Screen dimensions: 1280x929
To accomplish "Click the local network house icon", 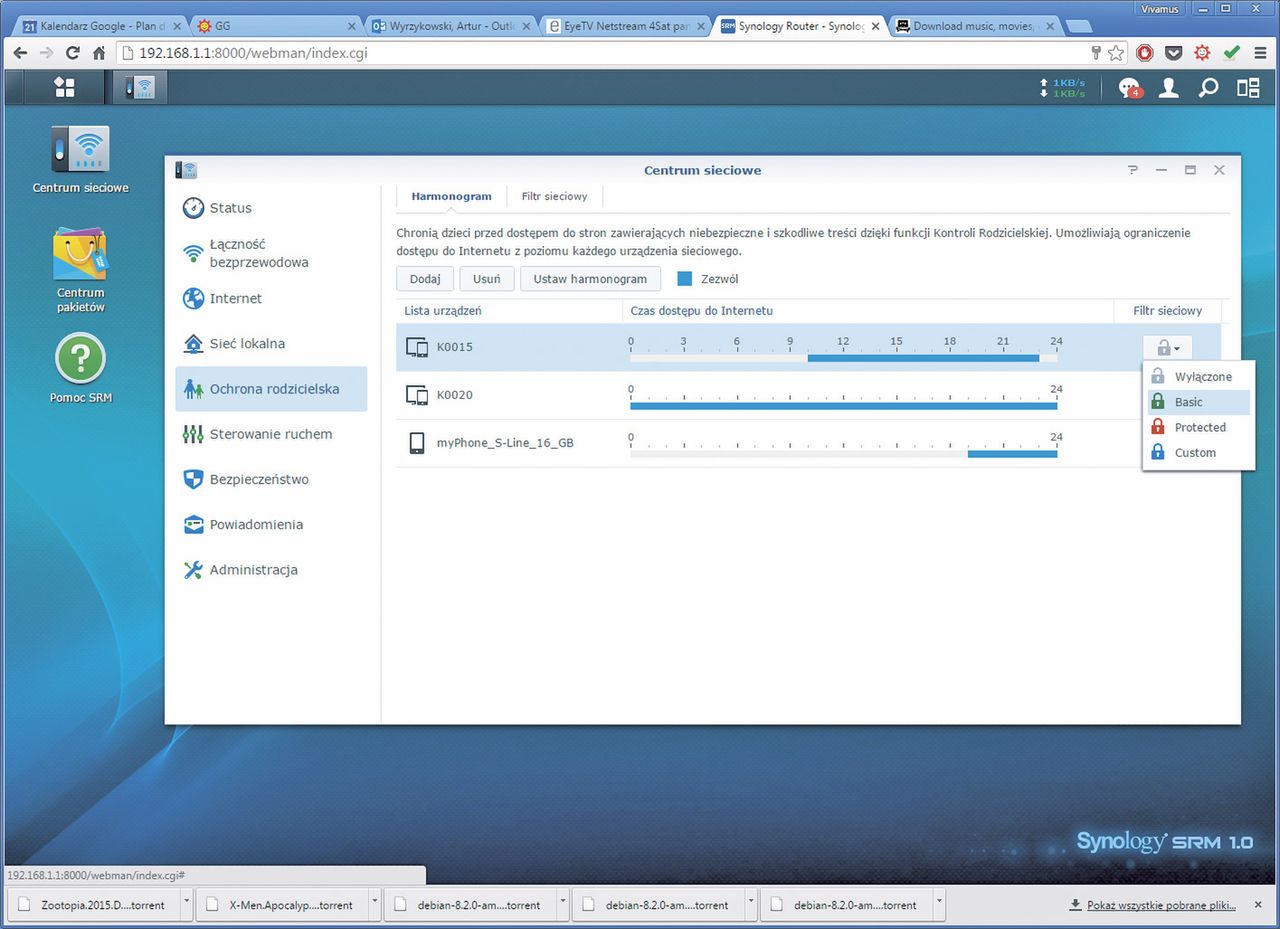I will [x=193, y=343].
